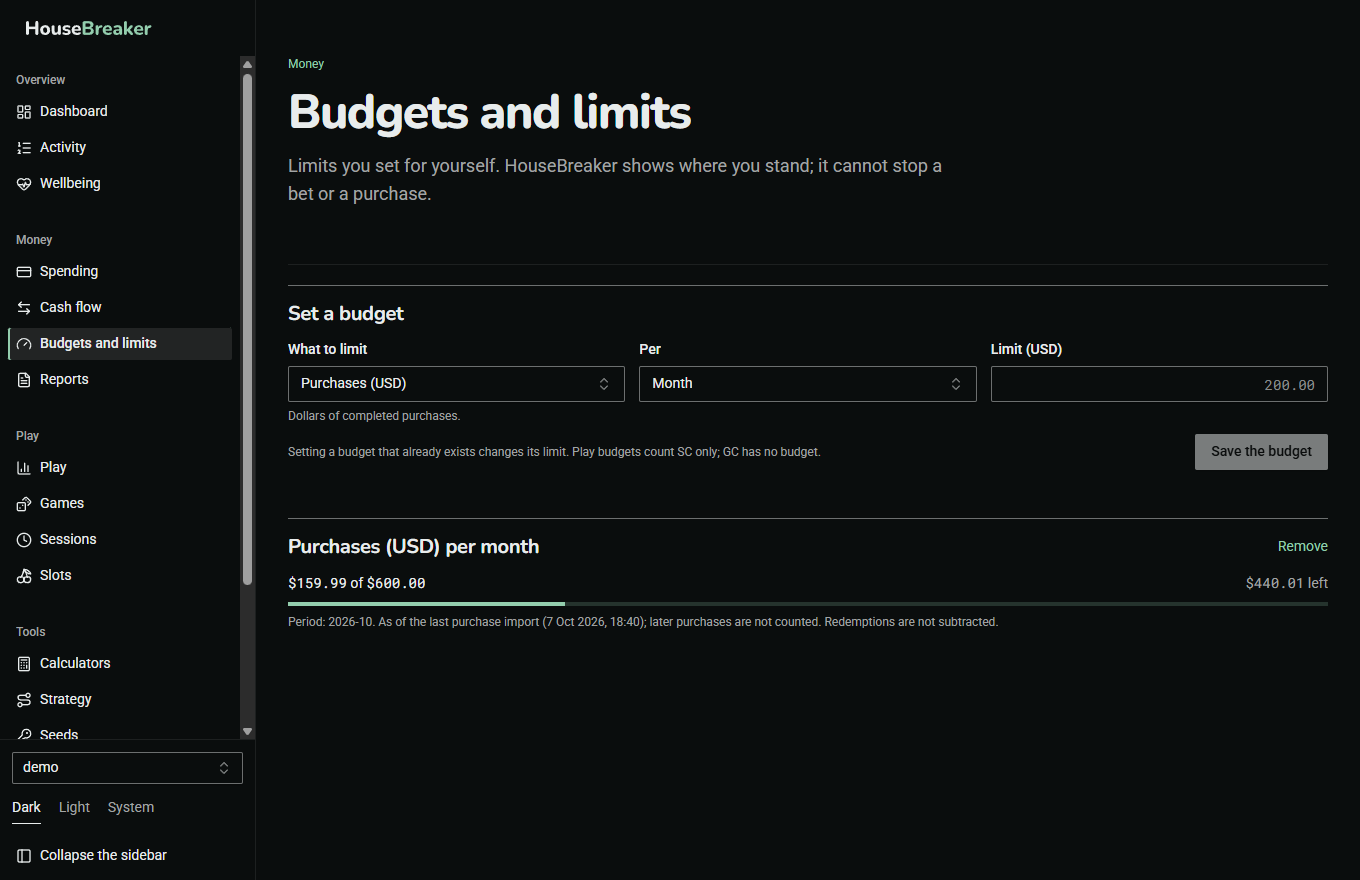Click the "Set a budget" heading
Image resolution: width=1360 pixels, height=880 pixels.
tap(346, 313)
